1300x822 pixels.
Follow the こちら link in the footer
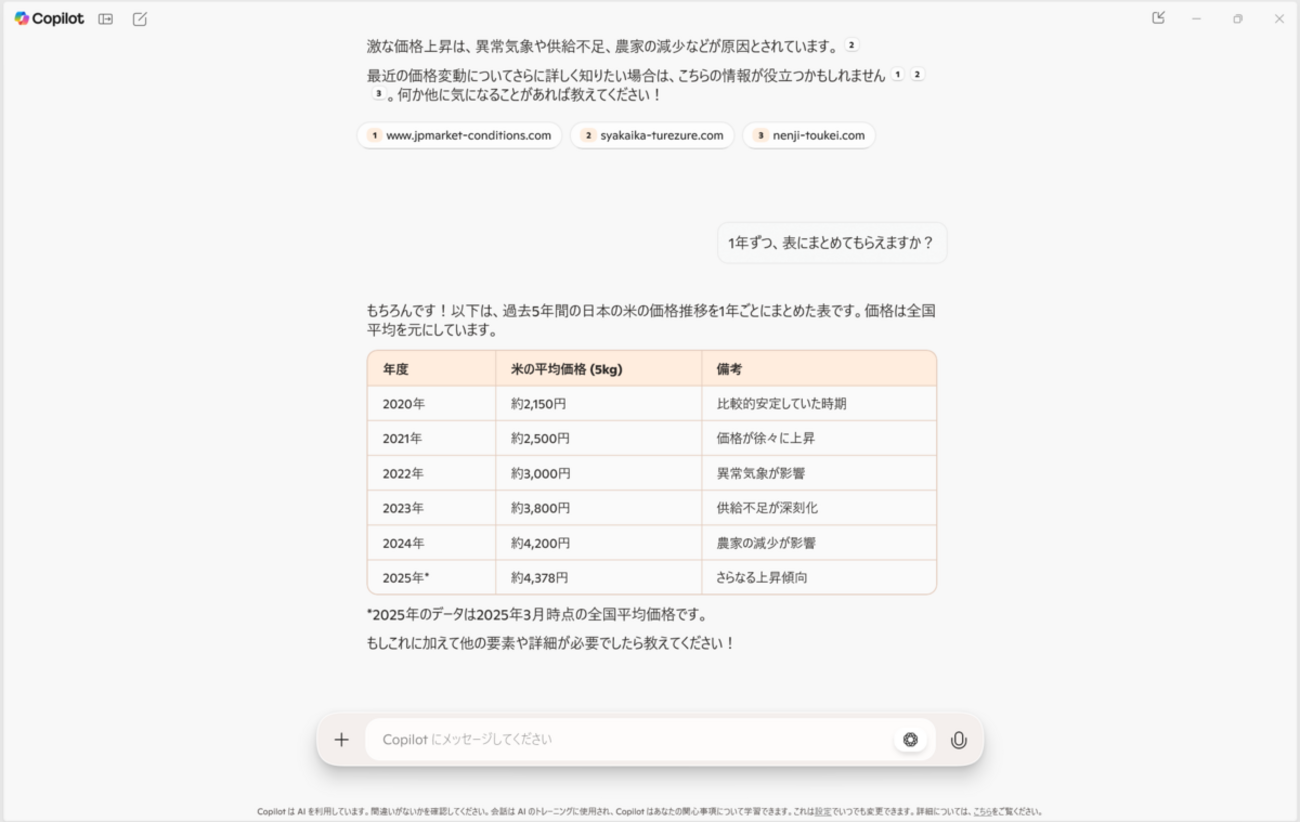(983, 812)
